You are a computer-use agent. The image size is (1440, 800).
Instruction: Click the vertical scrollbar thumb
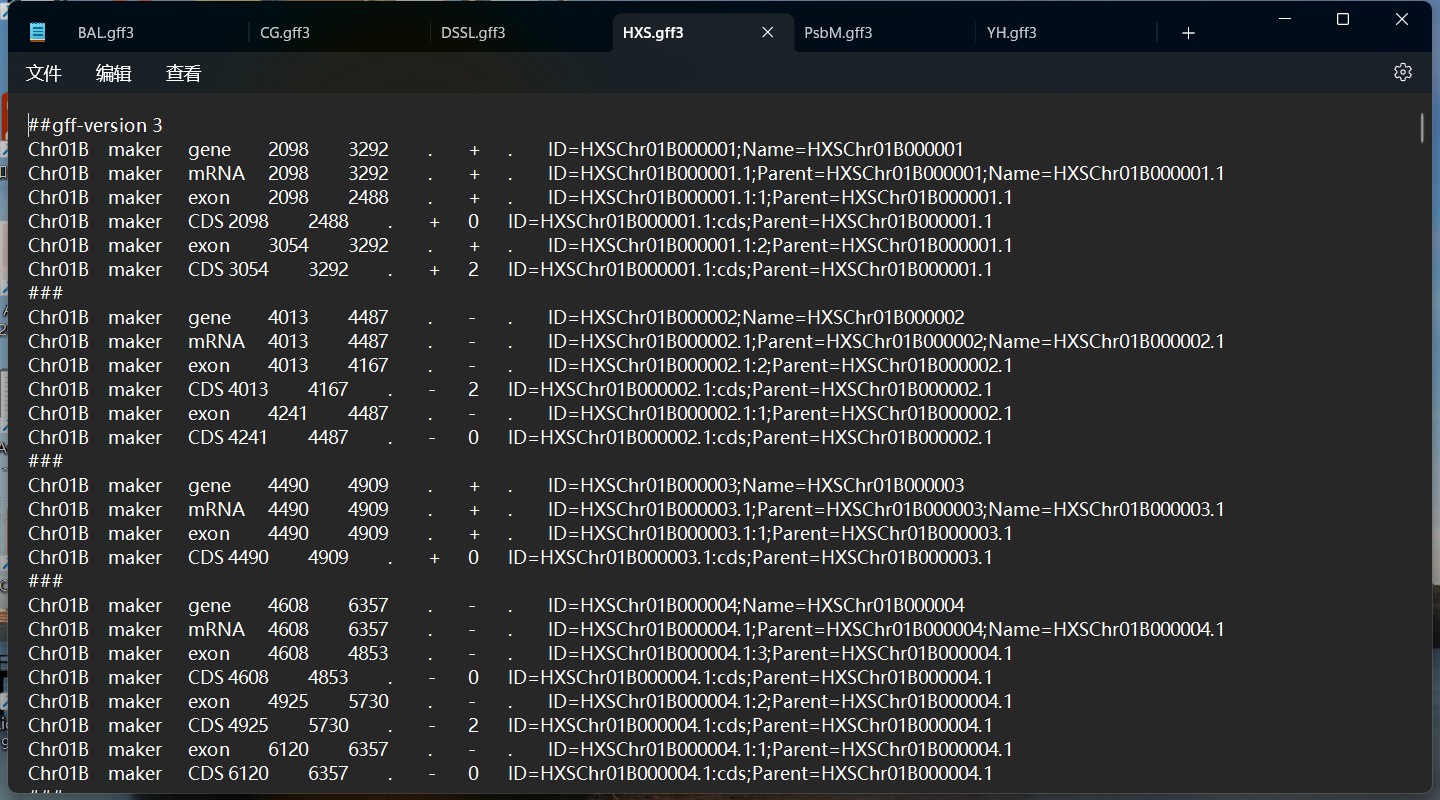point(1422,128)
